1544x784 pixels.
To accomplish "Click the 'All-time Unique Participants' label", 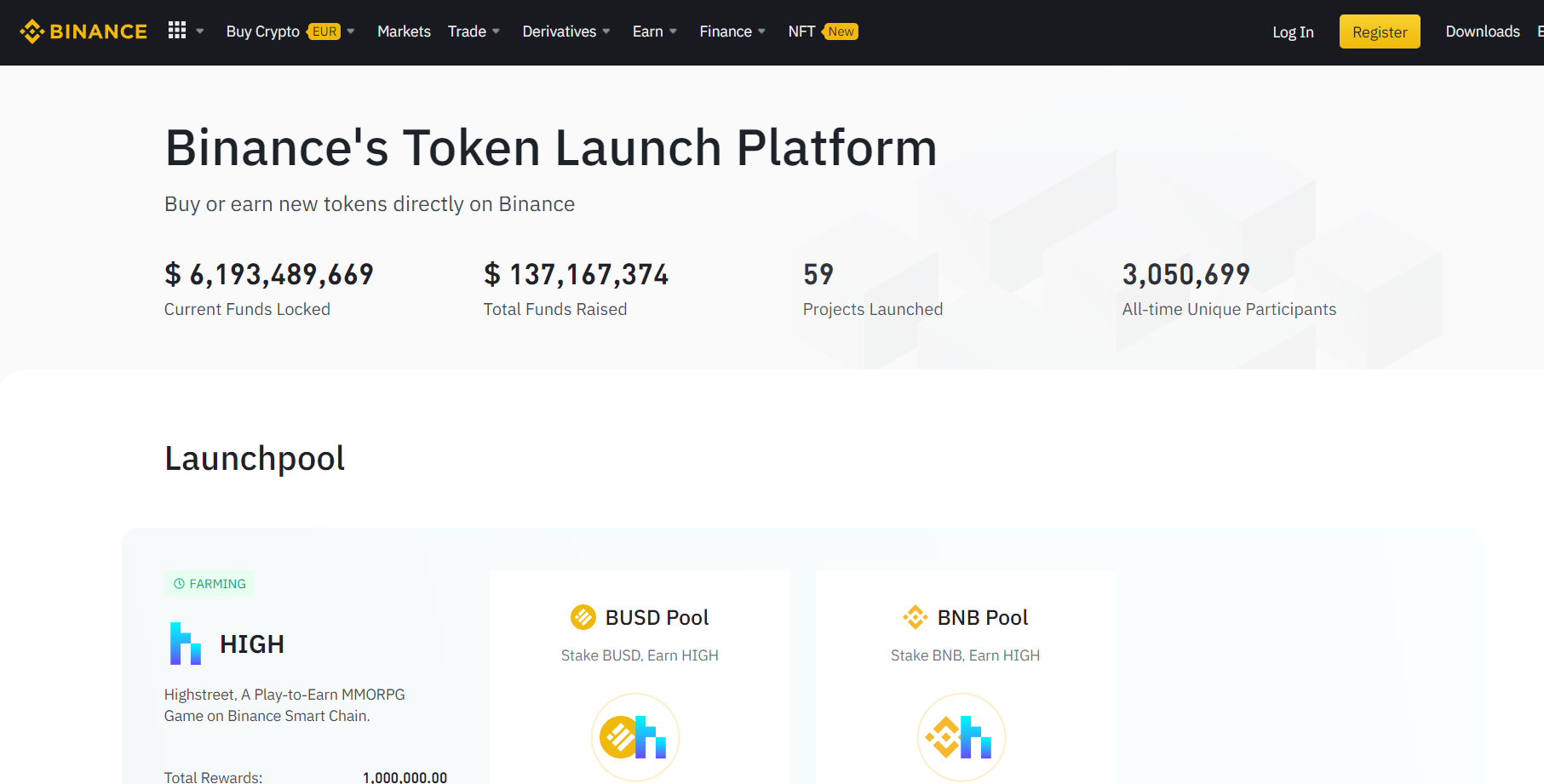I will coord(1229,309).
